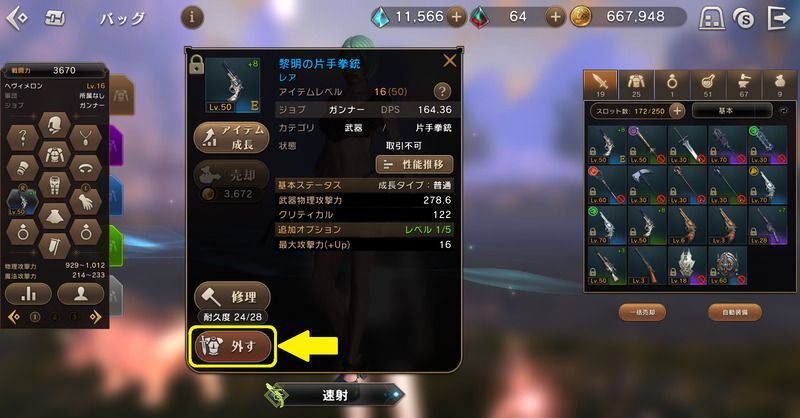Open the character profile silhouette button
This screenshot has height=418, width=800.
pyautogui.click(x=81, y=294)
